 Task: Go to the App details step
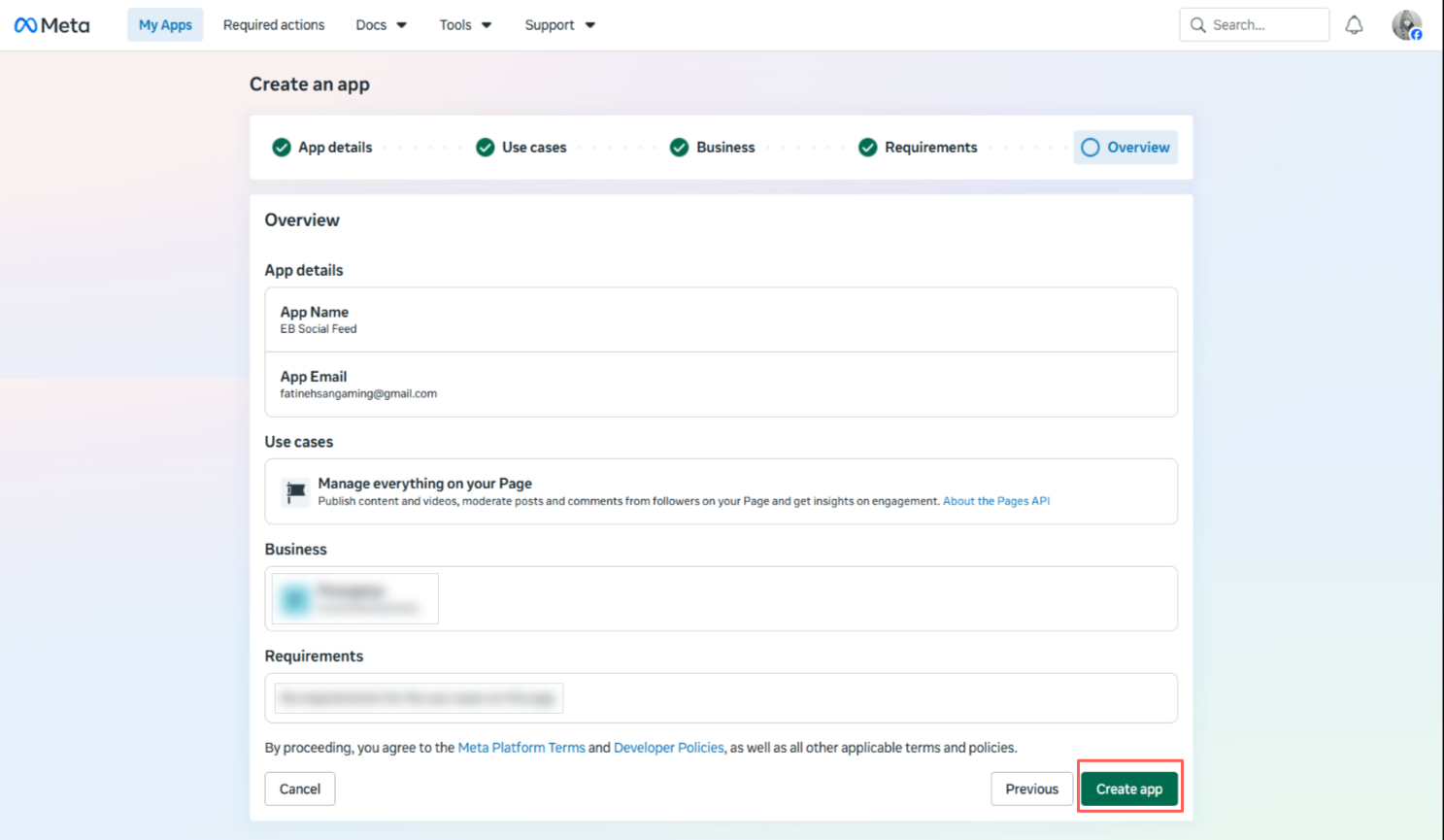(x=322, y=148)
